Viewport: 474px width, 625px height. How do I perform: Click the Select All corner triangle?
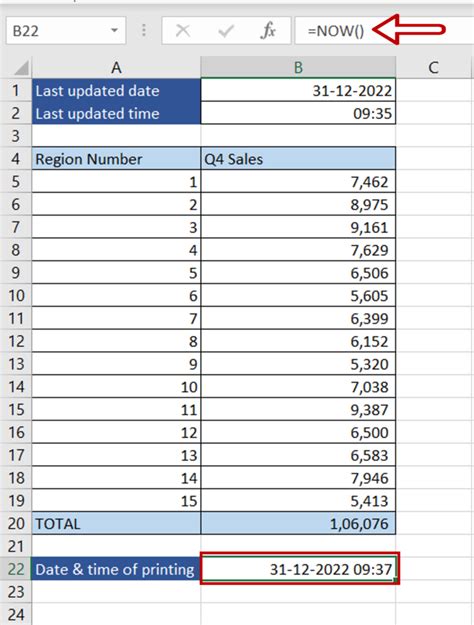(x=21, y=68)
